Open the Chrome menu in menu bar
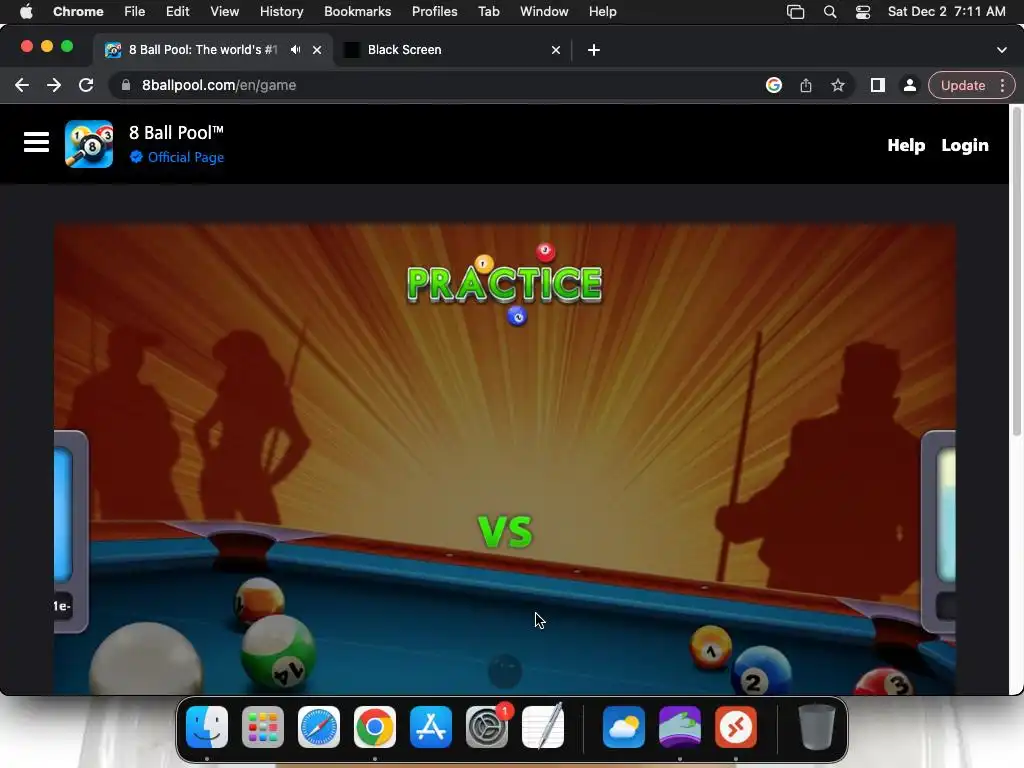Viewport: 1024px width, 768px height. coord(78,11)
